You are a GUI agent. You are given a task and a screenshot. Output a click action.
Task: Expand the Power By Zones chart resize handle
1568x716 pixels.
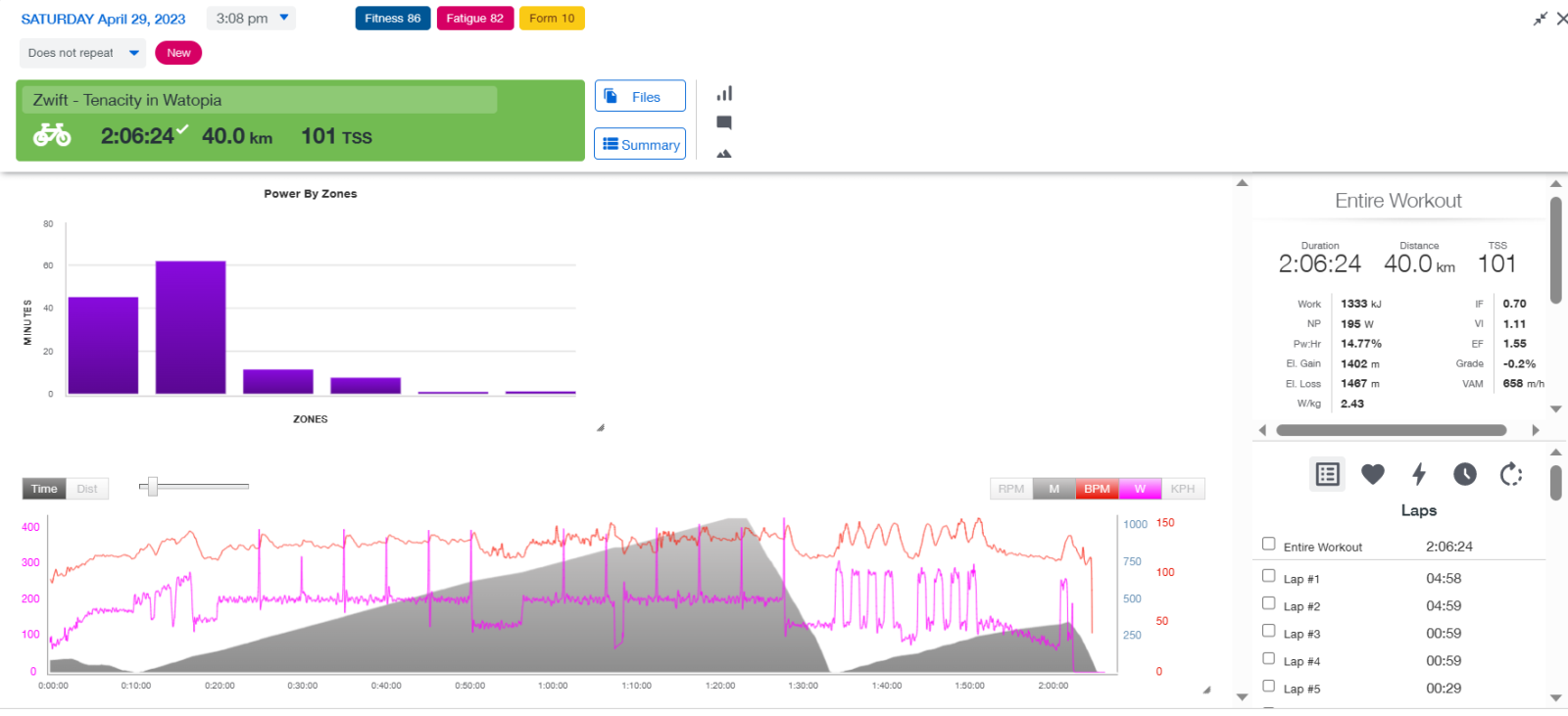click(601, 427)
